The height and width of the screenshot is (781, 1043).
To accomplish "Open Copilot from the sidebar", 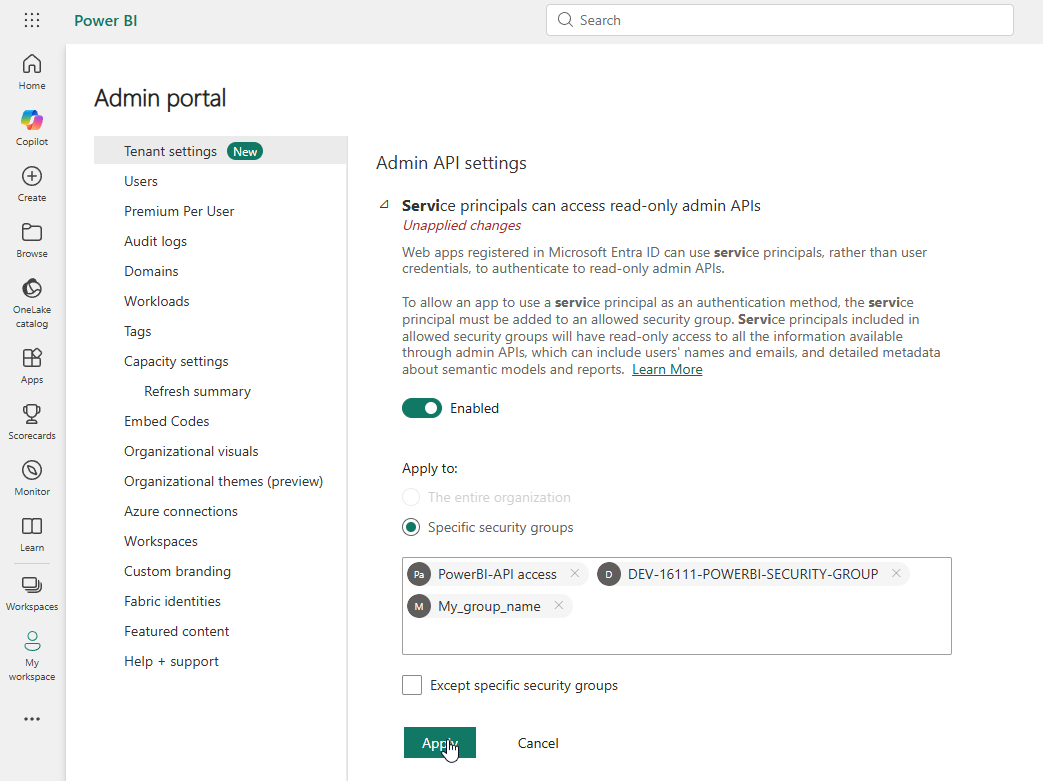I will [x=32, y=127].
